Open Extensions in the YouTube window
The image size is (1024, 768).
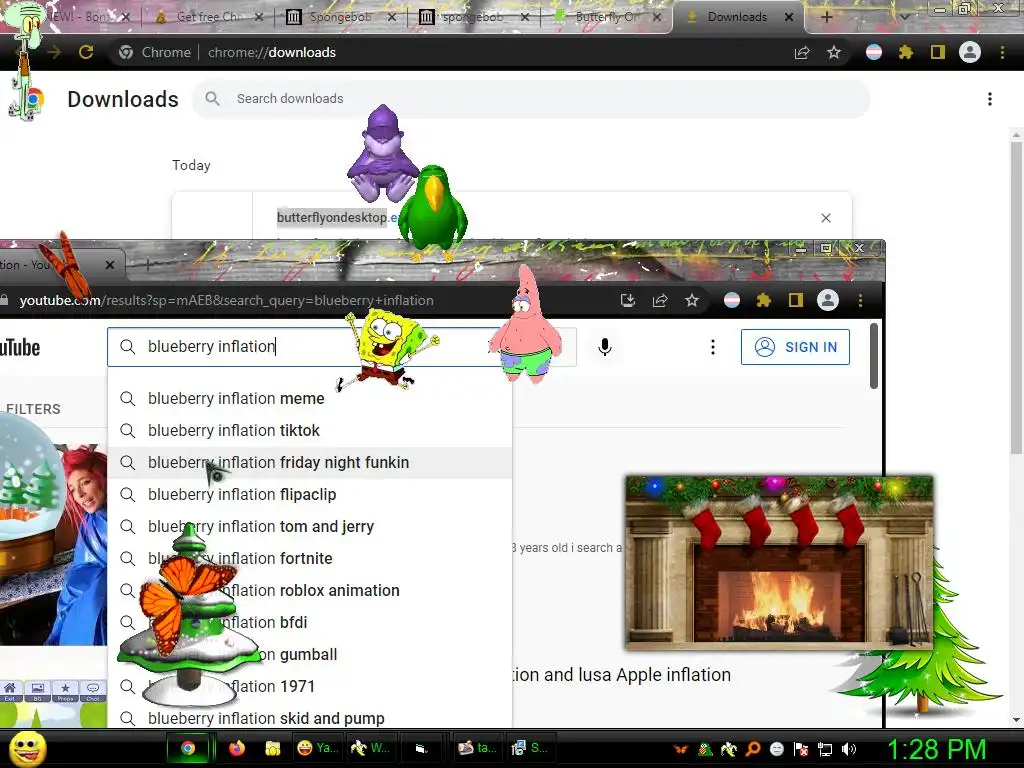click(x=763, y=300)
